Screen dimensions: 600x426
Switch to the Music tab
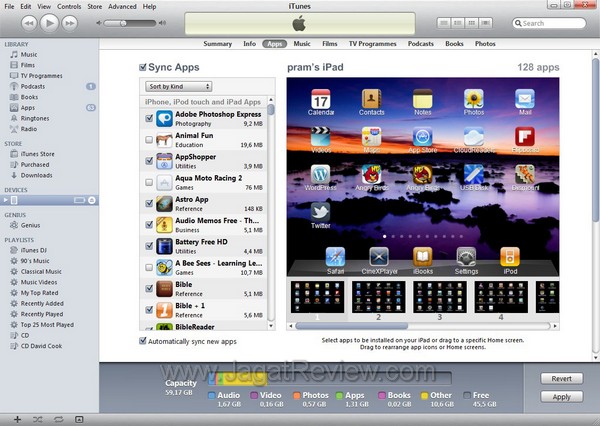click(302, 44)
